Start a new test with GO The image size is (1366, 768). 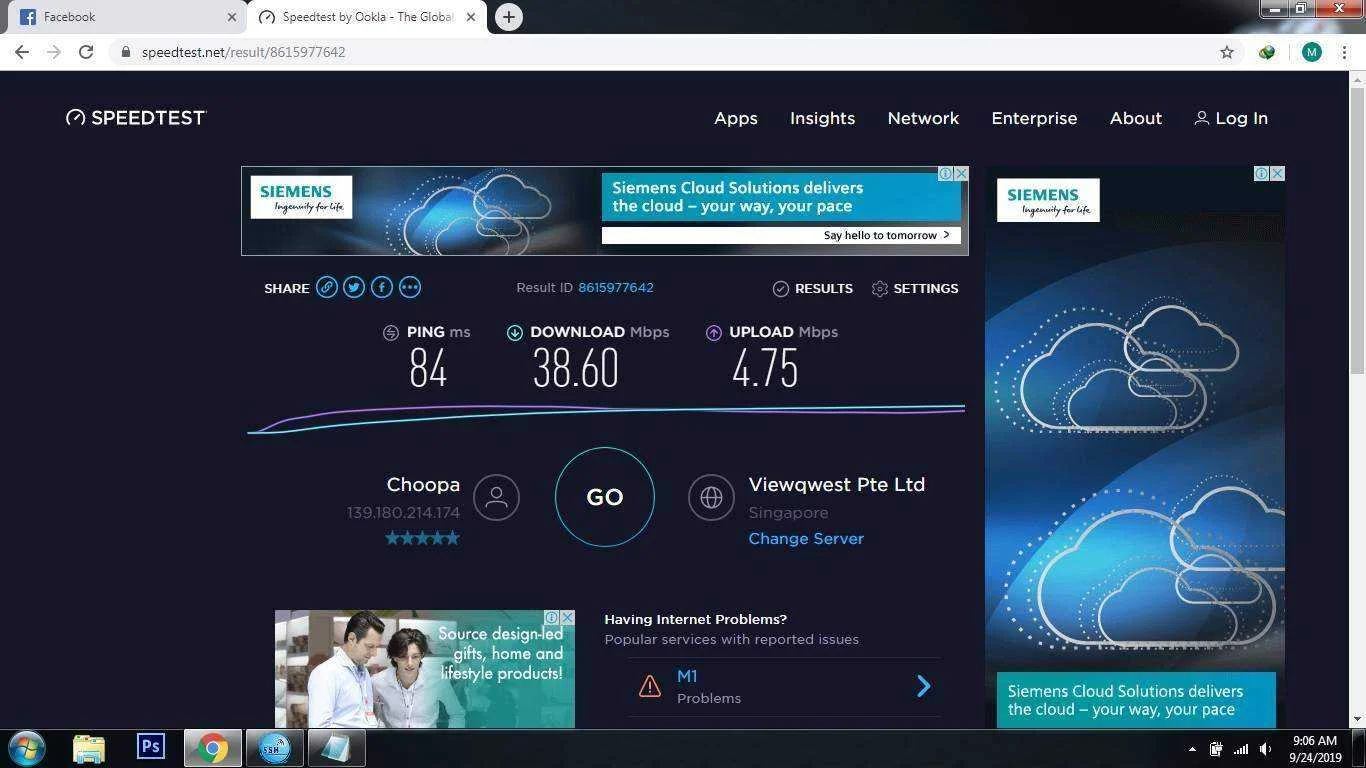tap(605, 497)
